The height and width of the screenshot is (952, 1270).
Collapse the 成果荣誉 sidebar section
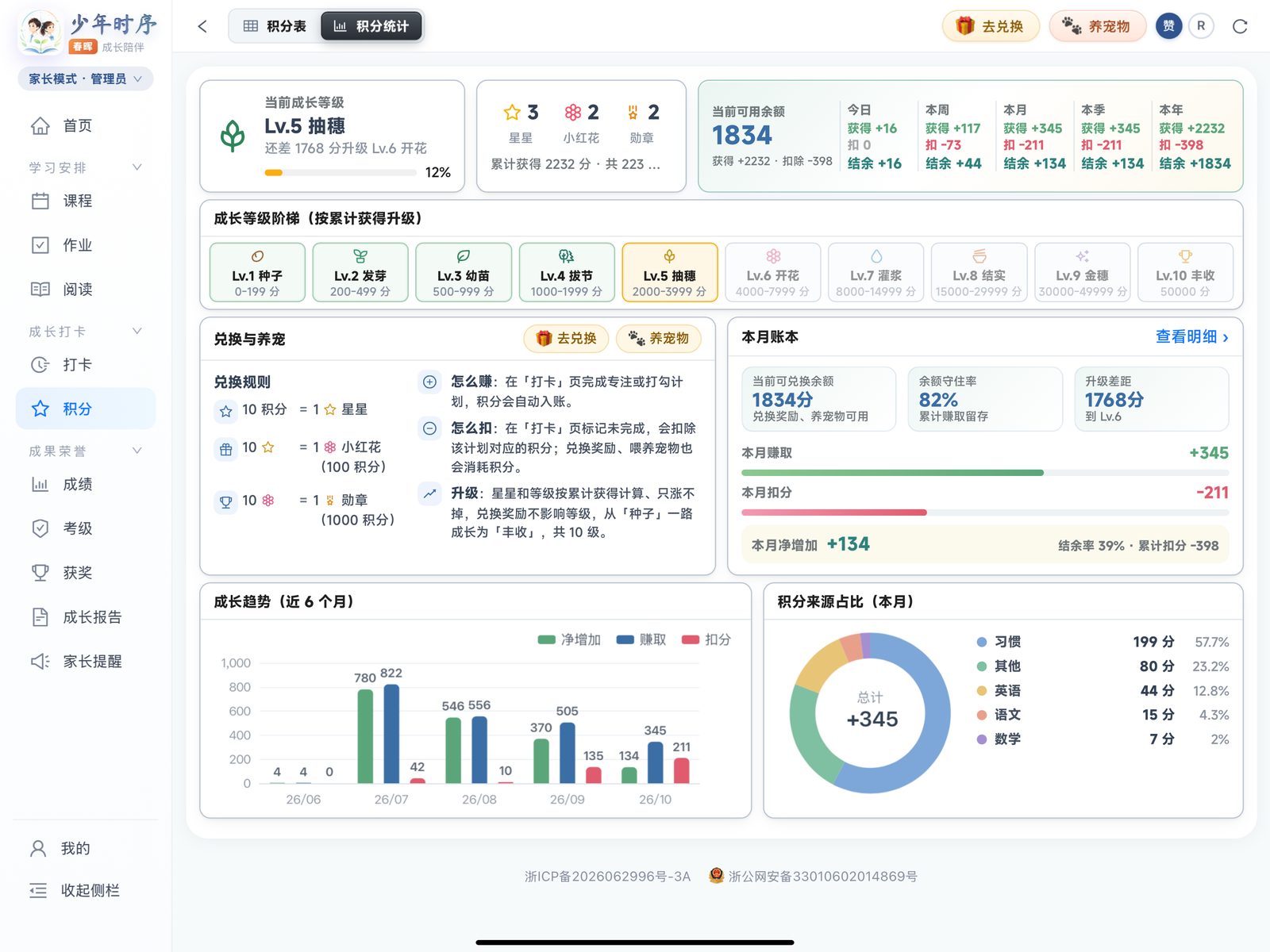click(x=86, y=451)
